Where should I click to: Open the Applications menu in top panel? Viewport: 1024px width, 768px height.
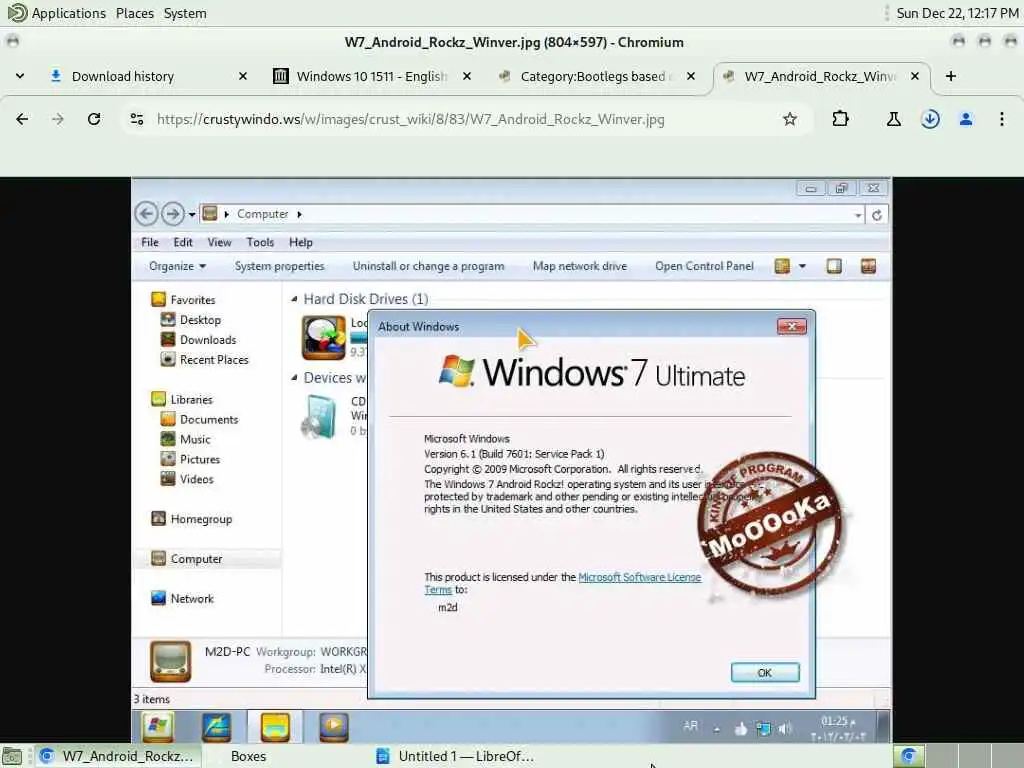(56, 13)
